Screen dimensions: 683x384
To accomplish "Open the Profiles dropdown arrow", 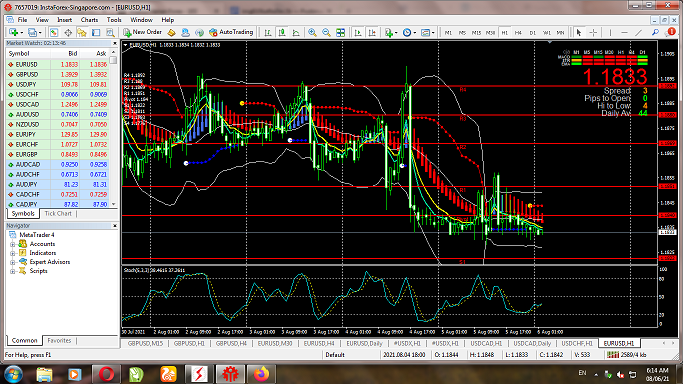I will coord(40,33).
